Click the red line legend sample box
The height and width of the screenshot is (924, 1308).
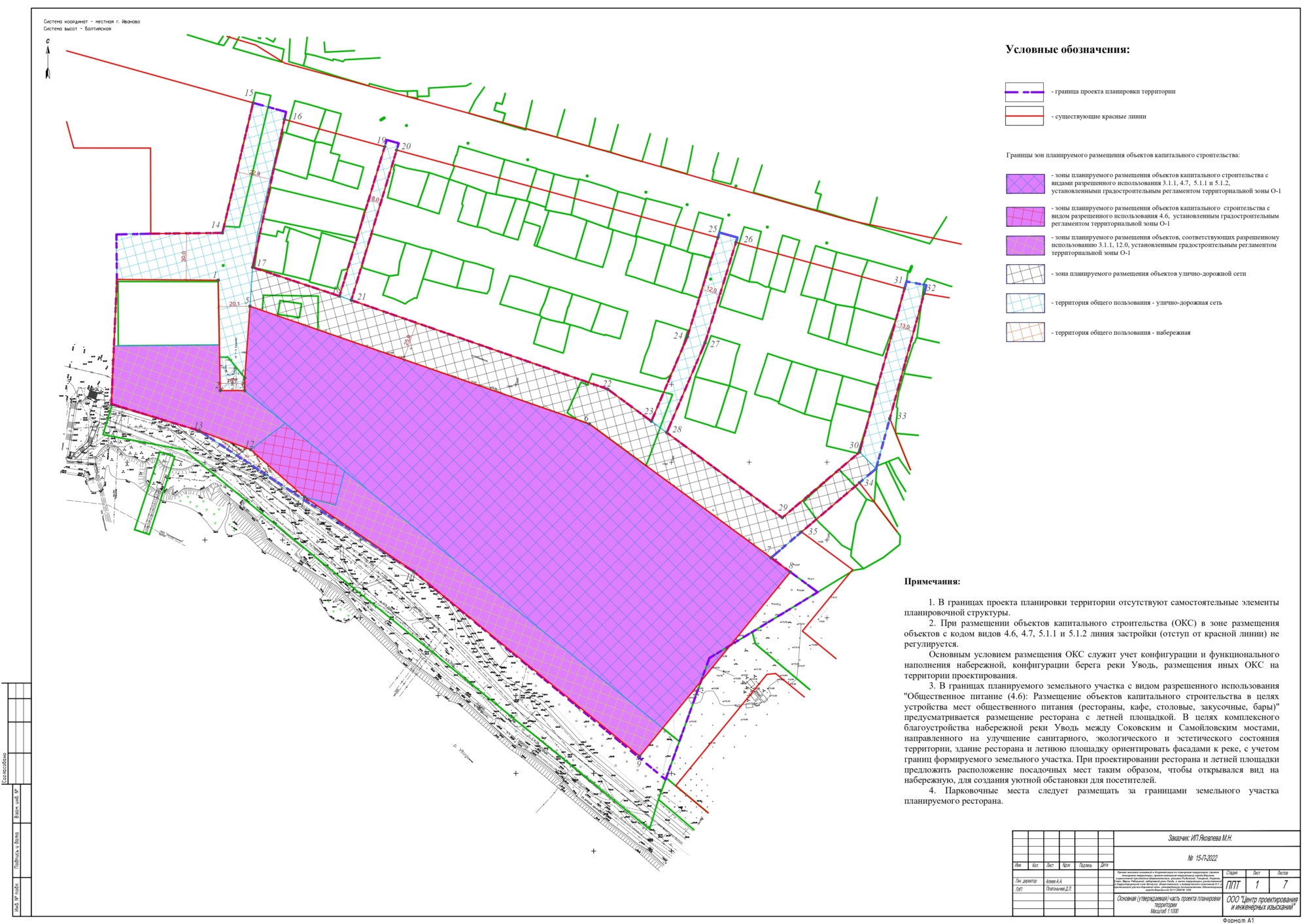(1024, 116)
